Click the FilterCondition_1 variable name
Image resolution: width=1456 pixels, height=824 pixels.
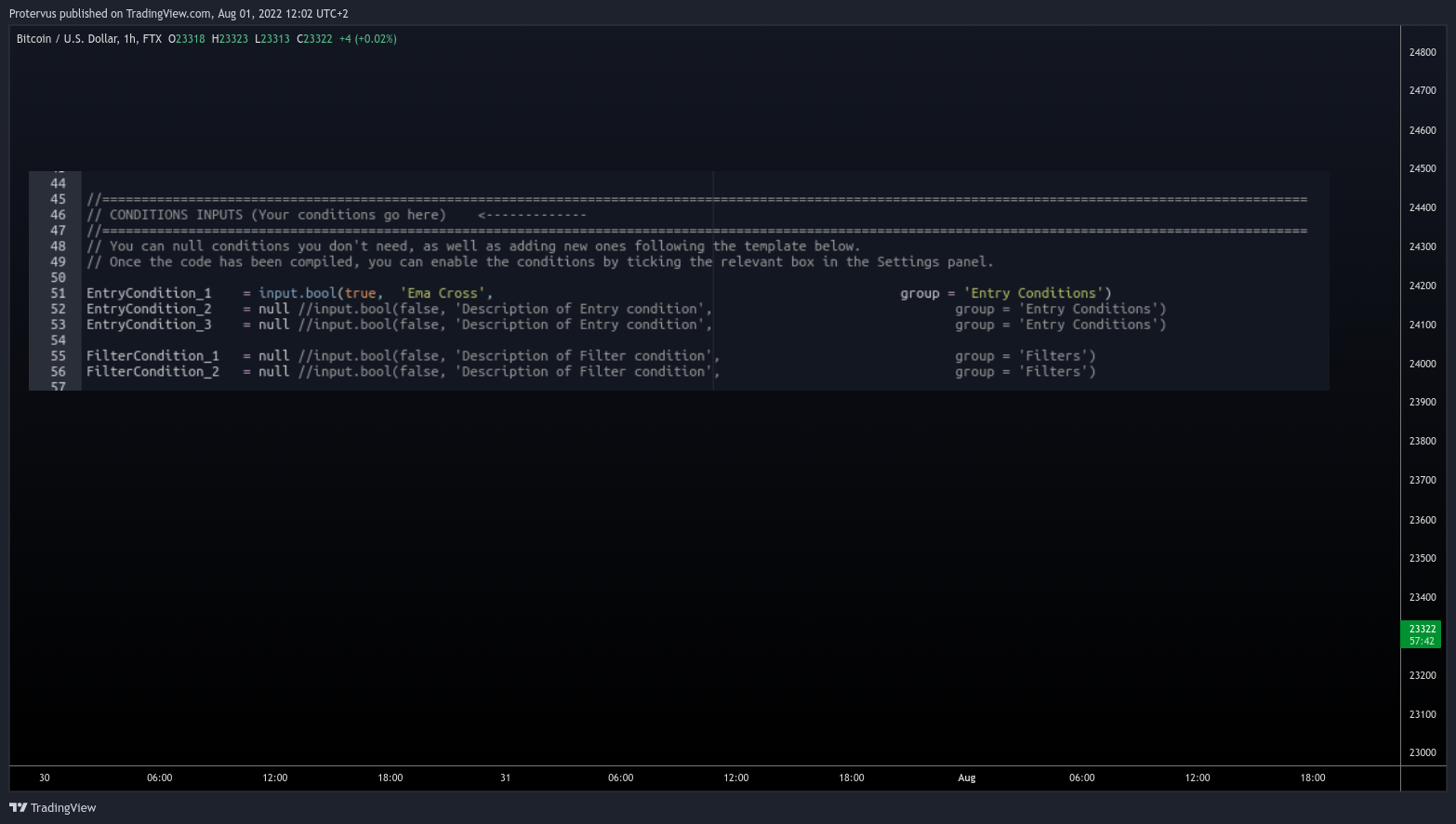[x=152, y=356]
